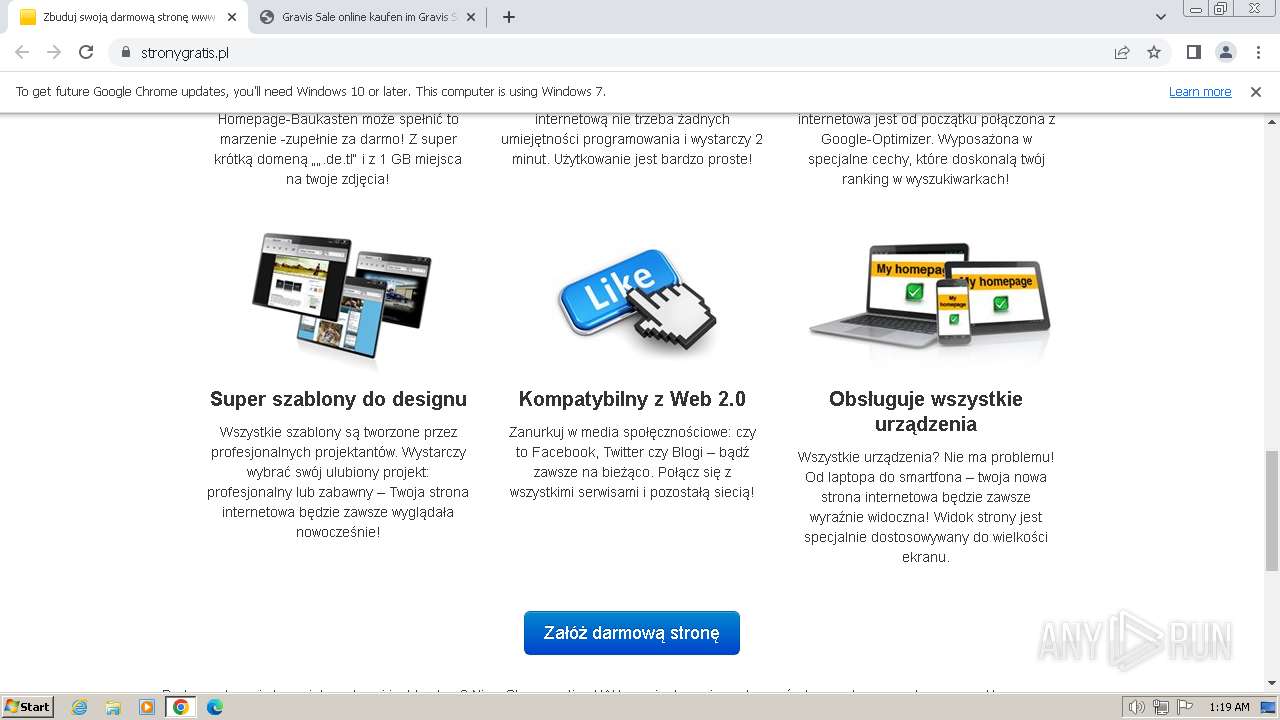
Task: Open Chrome profile avatar menu
Action: coord(1226,52)
